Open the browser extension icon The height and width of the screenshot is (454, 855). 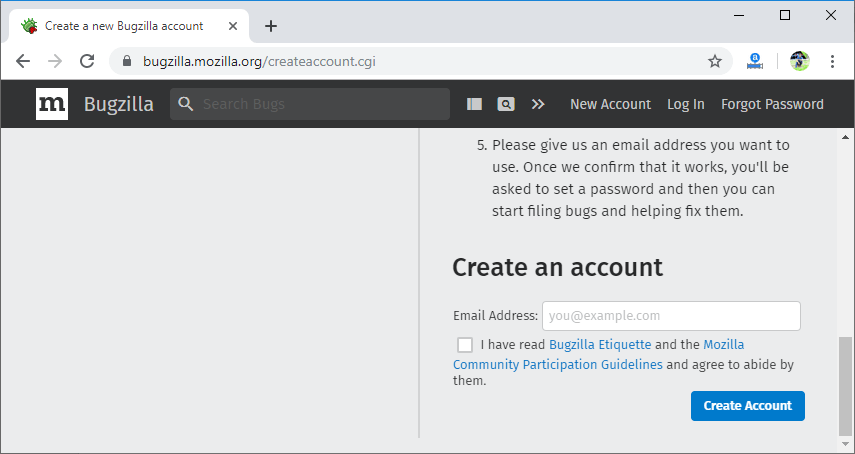click(x=755, y=61)
